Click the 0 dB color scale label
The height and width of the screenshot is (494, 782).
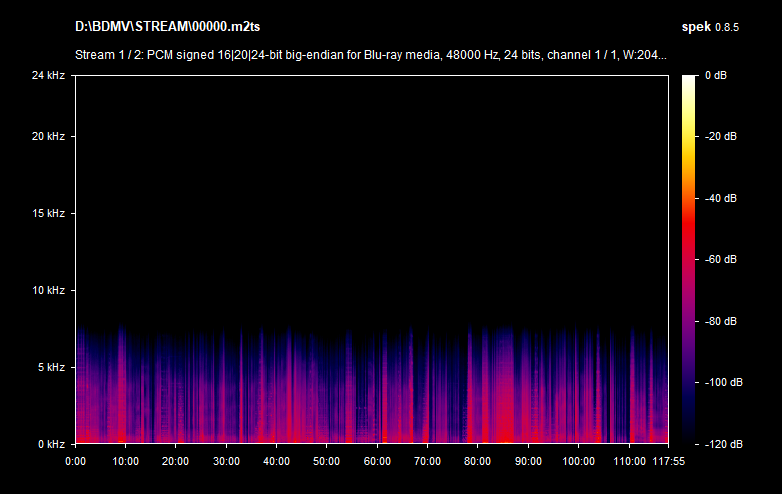click(x=715, y=75)
